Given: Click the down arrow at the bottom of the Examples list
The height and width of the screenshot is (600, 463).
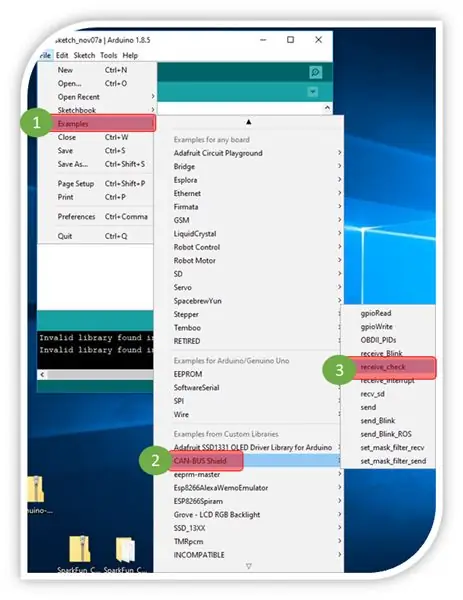Looking at the screenshot, I should pos(249,566).
